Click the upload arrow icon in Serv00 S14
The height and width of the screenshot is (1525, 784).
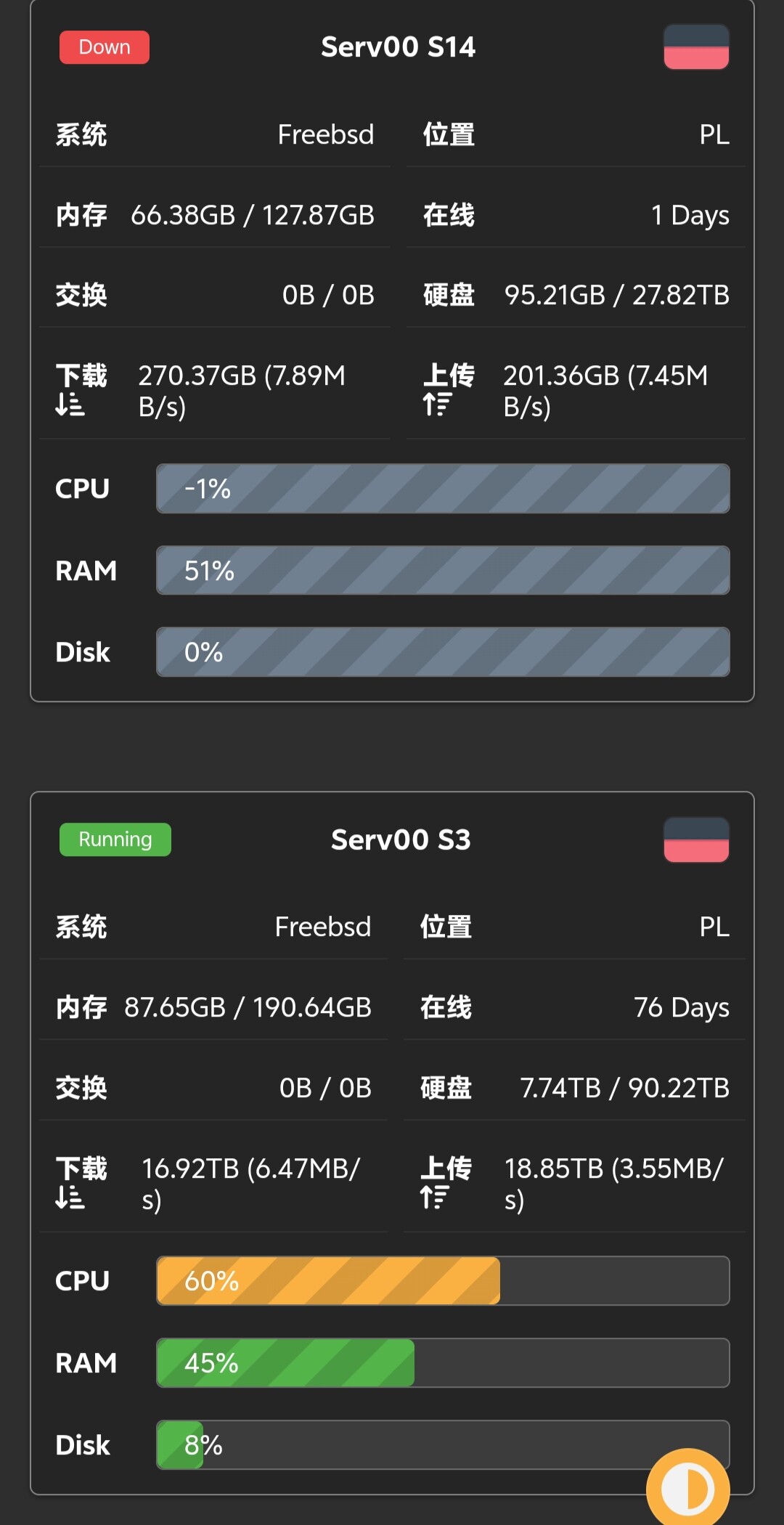438,404
